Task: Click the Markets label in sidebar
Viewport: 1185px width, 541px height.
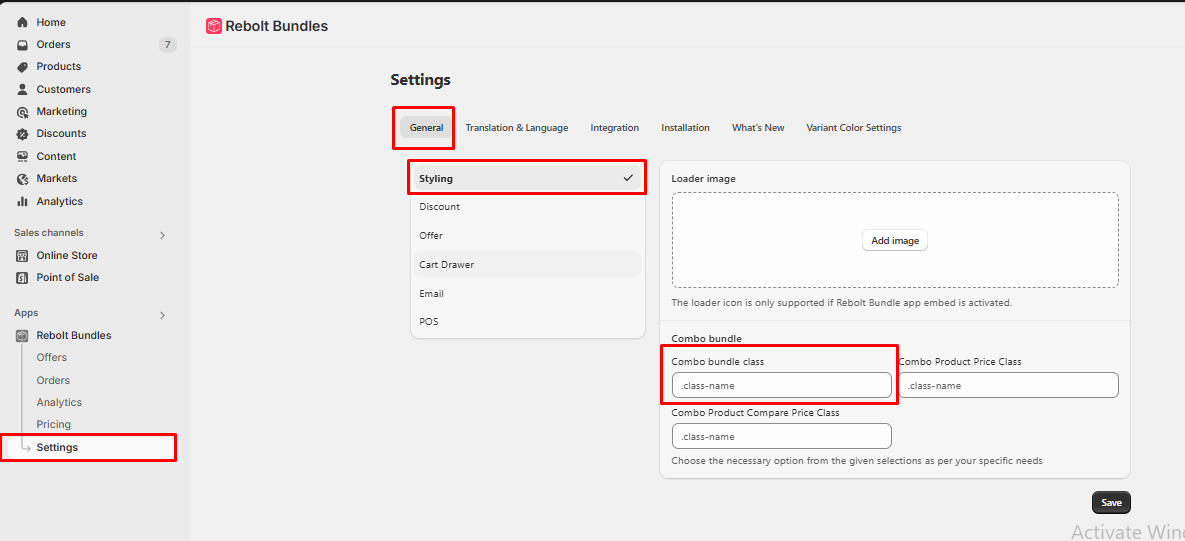Action: tap(57, 178)
